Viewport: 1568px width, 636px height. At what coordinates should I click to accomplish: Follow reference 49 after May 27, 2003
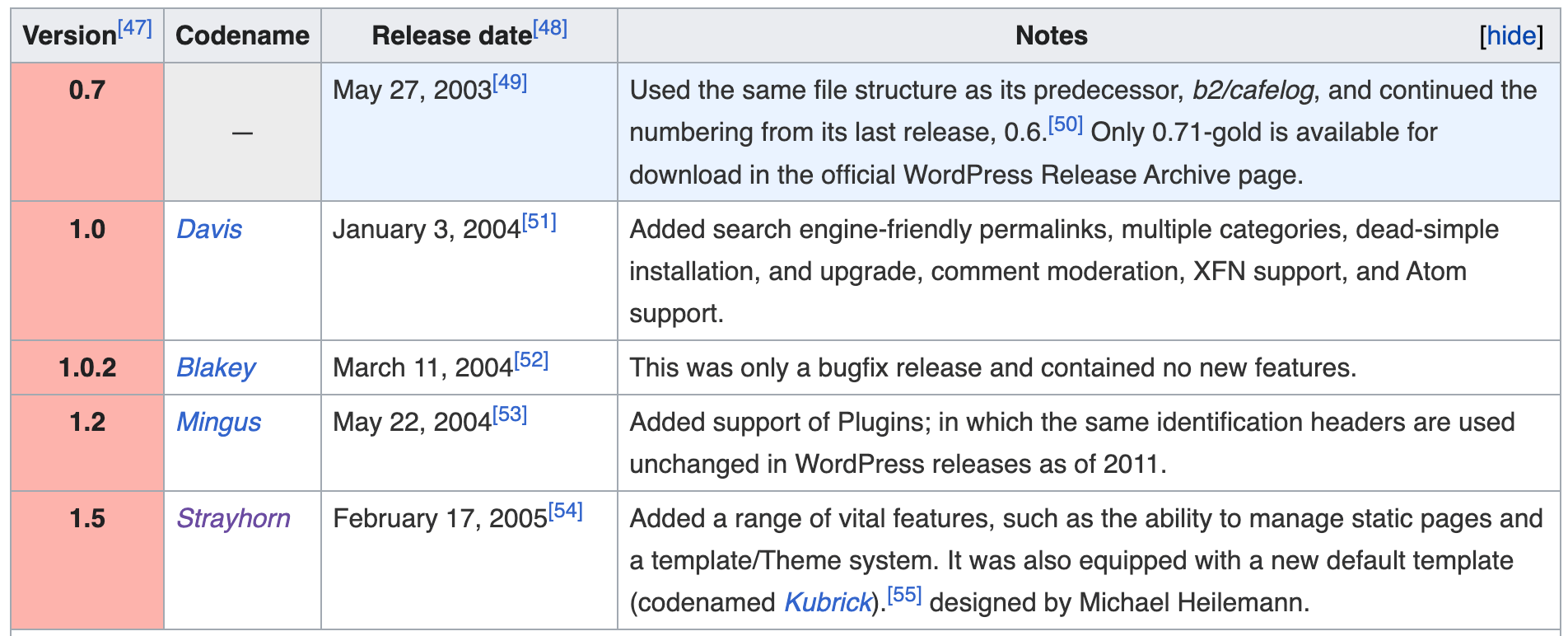pyautogui.click(x=510, y=82)
